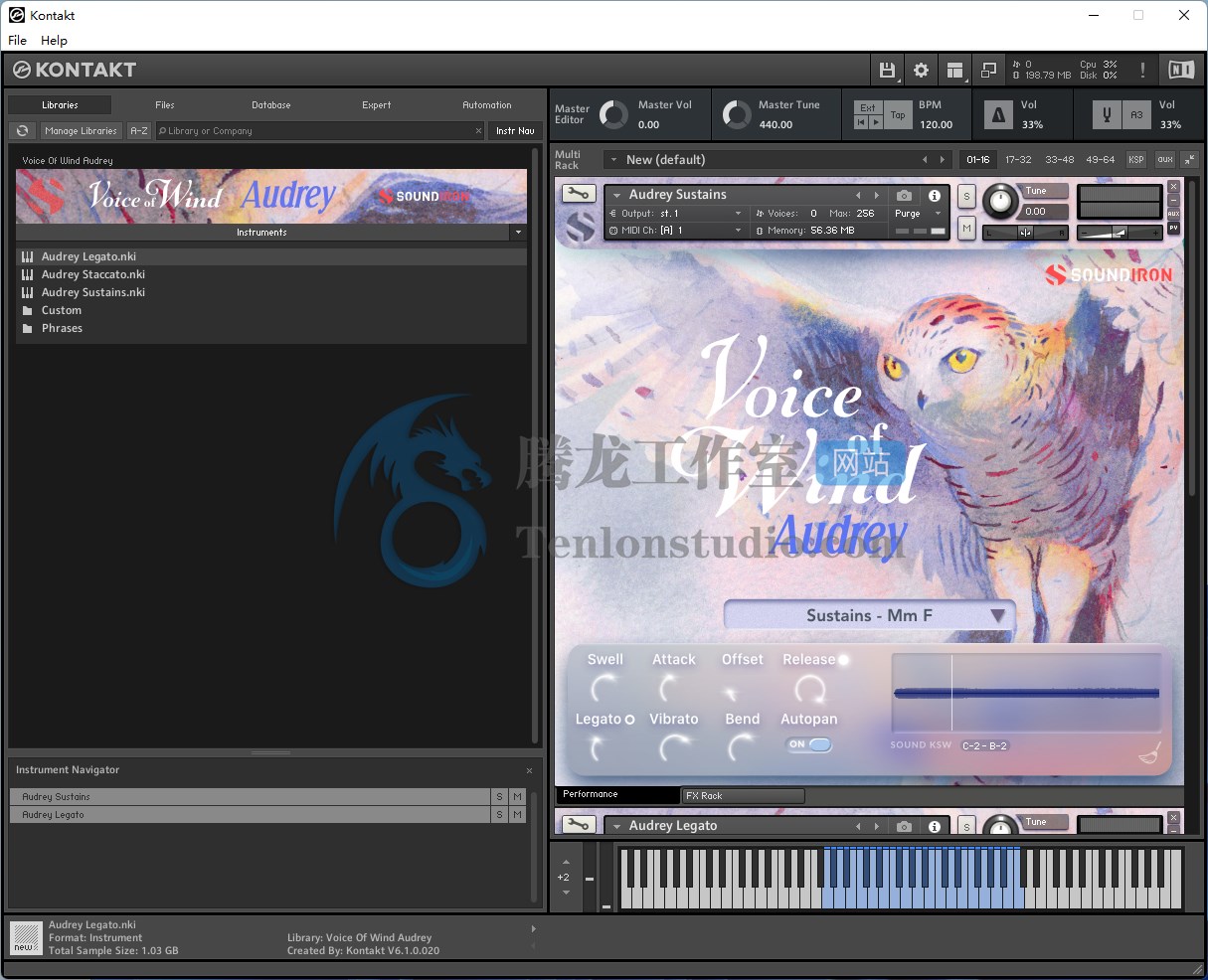Click the Audrey Legato camera snapshot icon
1208x980 pixels.
904,826
